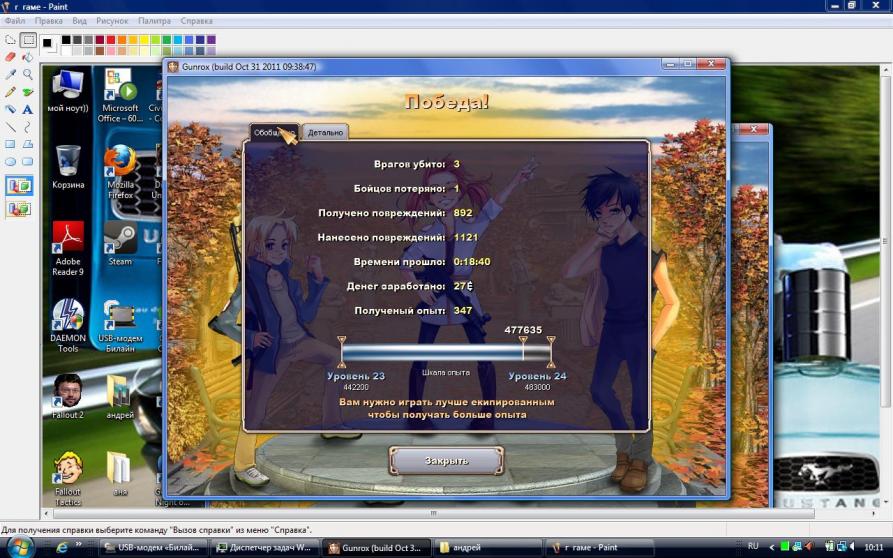Screen dimensions: 893x558
Task: Click the horizontal scrollbar below the canvas
Action: point(432,514)
